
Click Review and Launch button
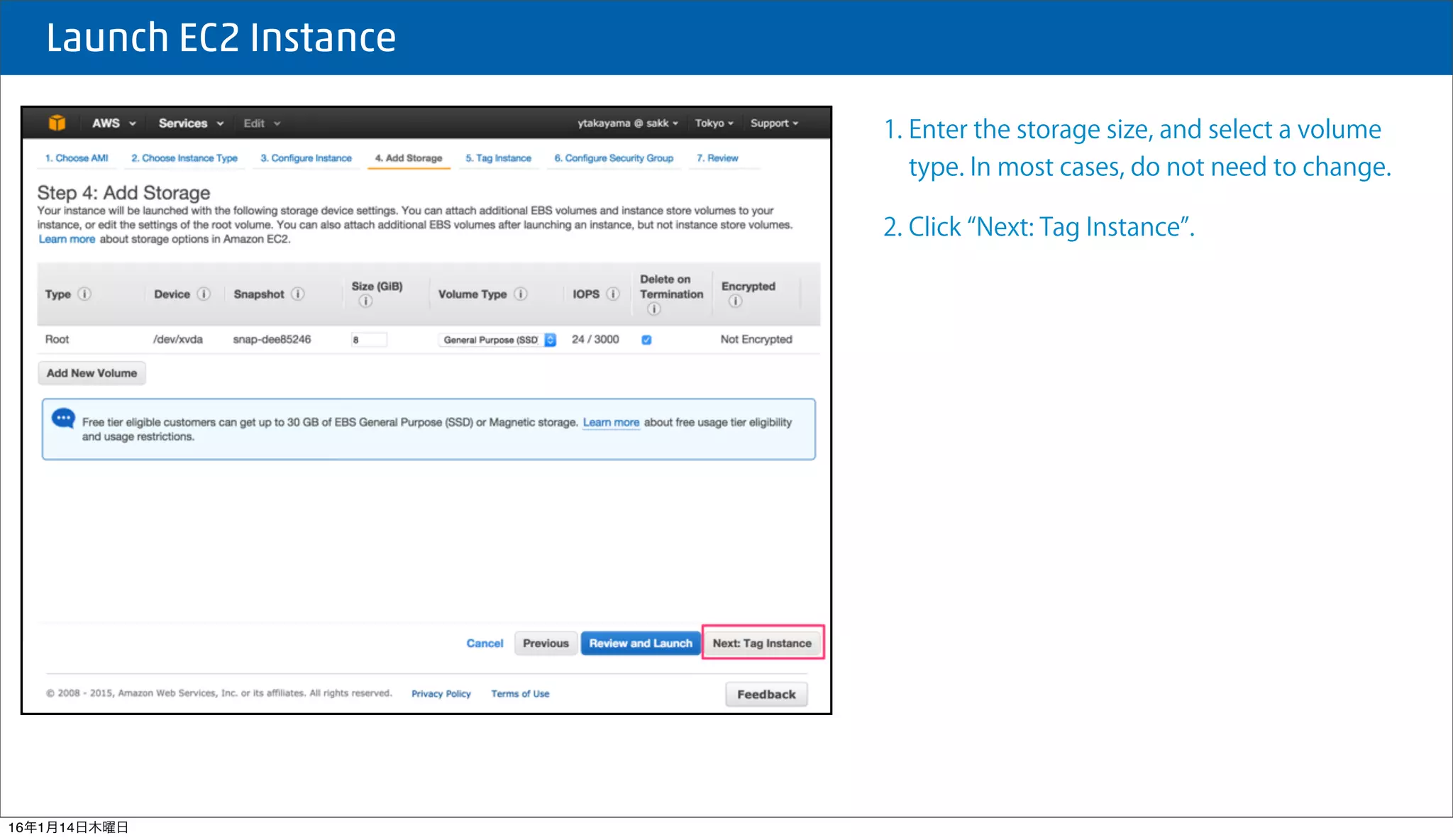641,643
